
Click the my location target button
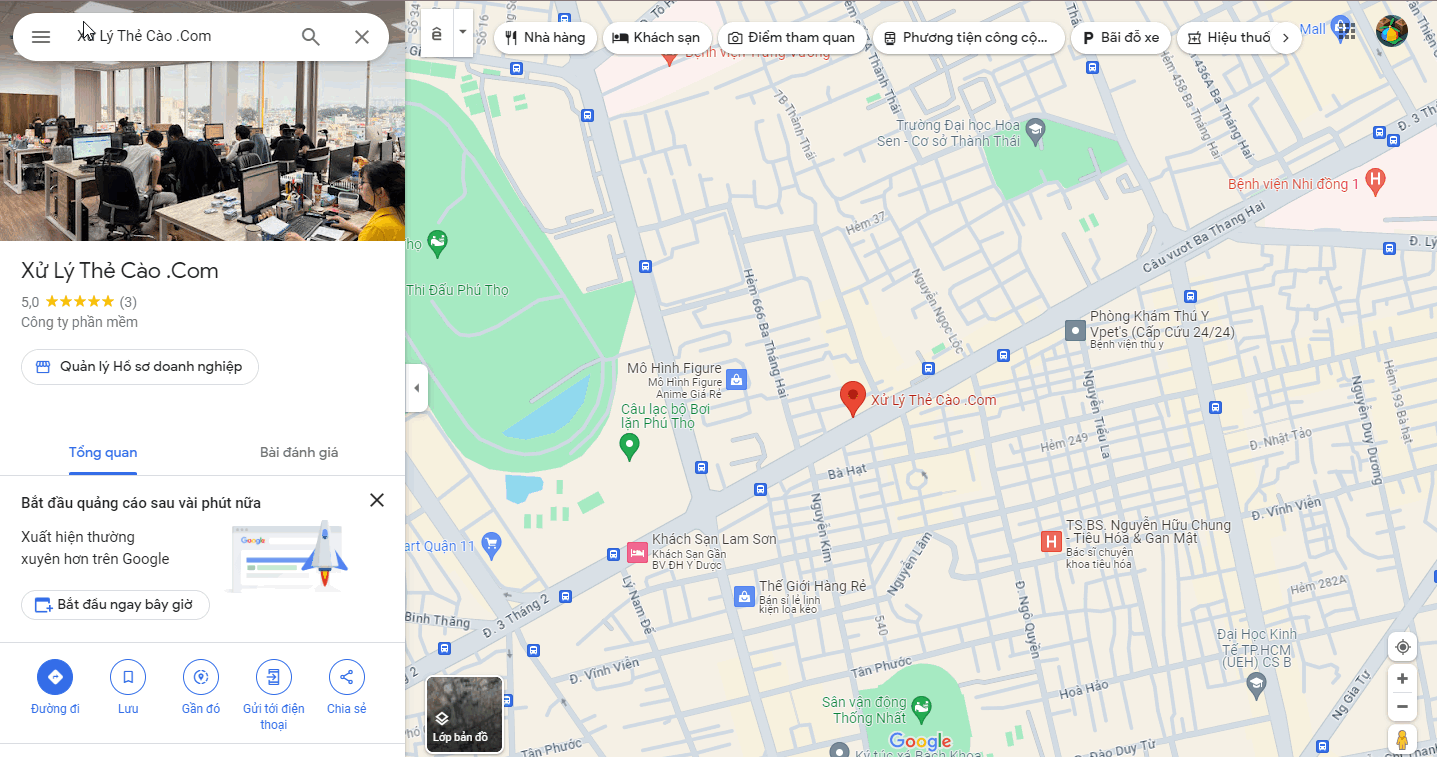pyautogui.click(x=1402, y=647)
